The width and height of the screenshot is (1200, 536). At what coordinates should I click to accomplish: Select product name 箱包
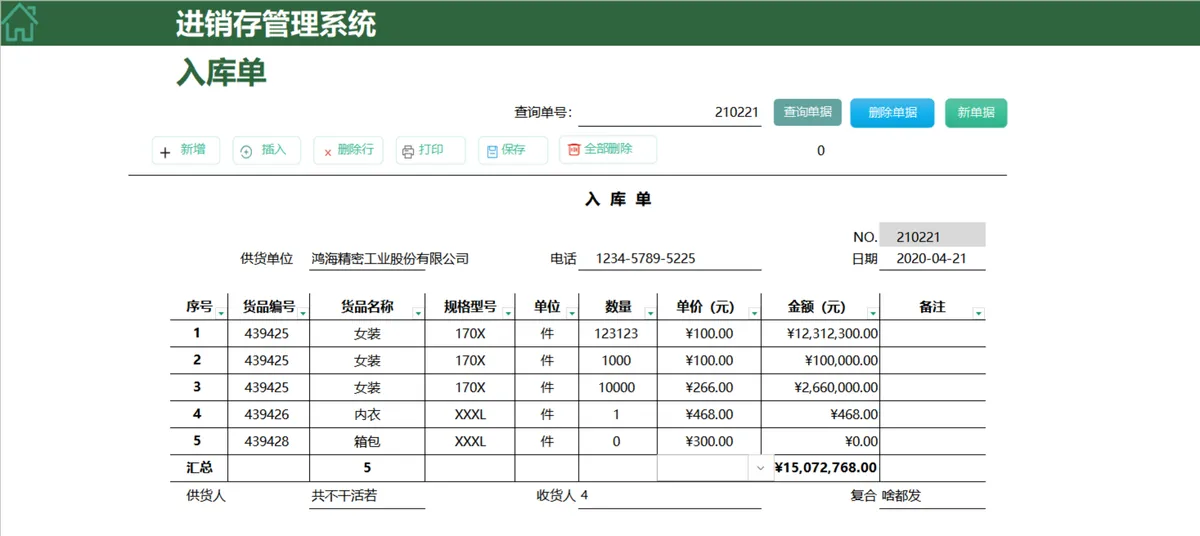(x=367, y=442)
